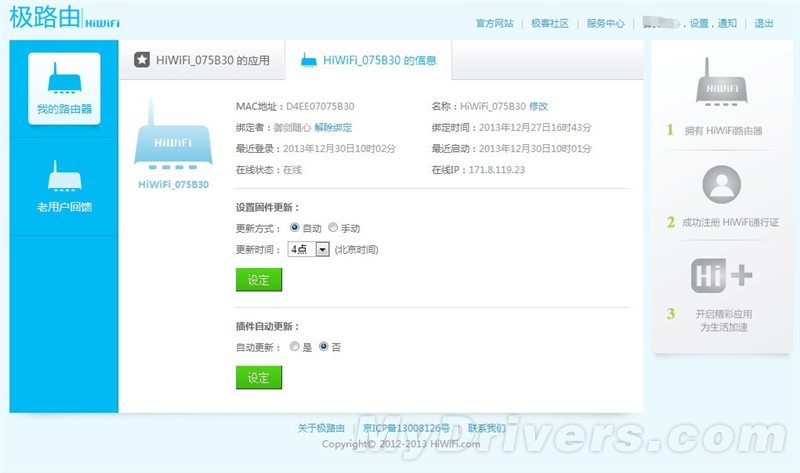Select 否 for plugin auto update
This screenshot has height=473, width=800.
click(323, 346)
